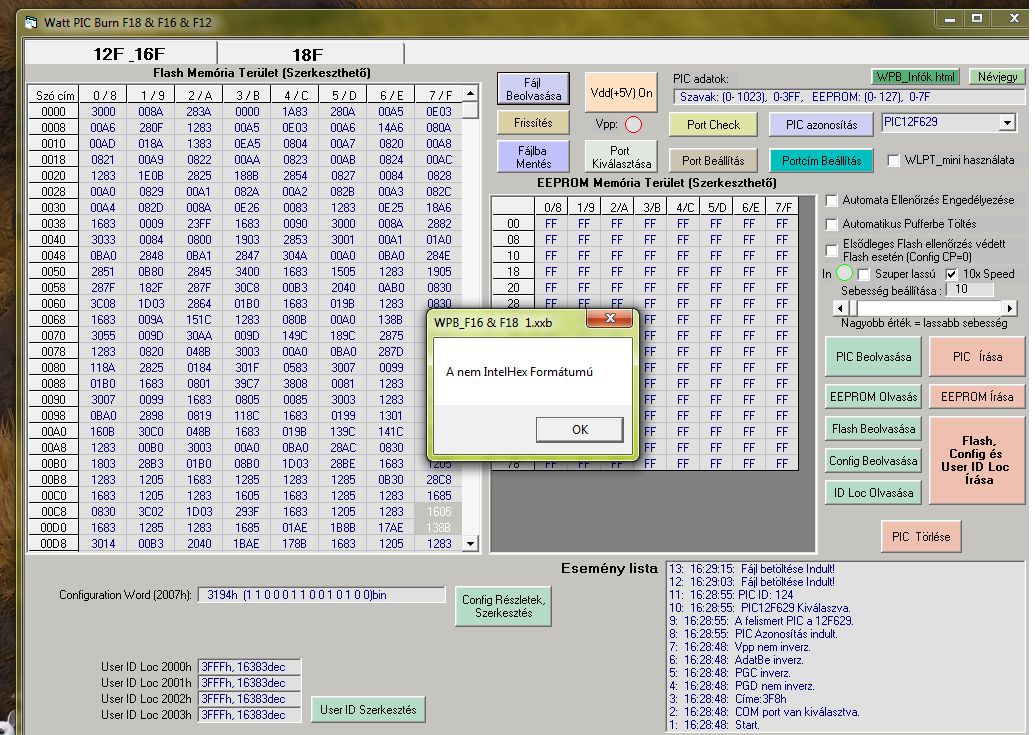Click the User ID Loc 2003h field
The height and width of the screenshot is (735, 1035).
tap(250, 715)
